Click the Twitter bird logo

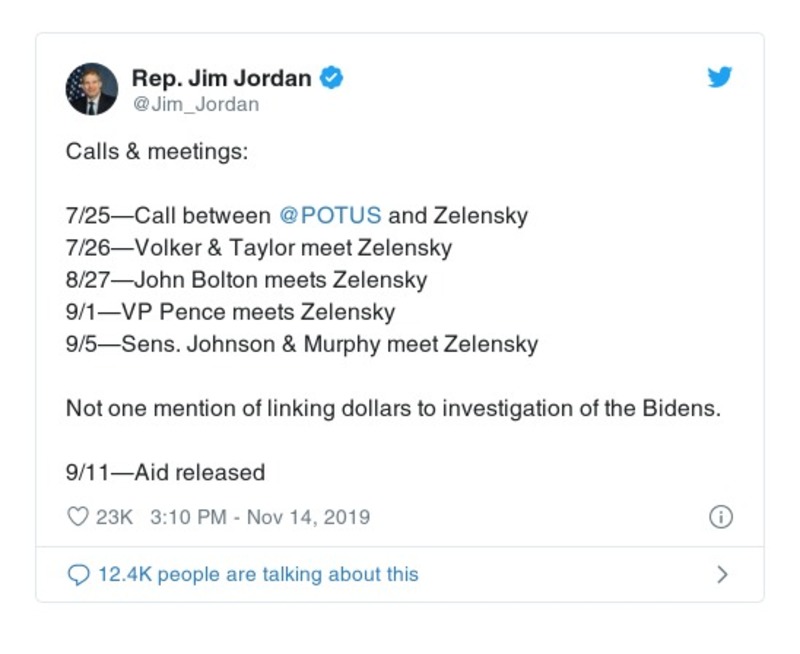point(720,78)
